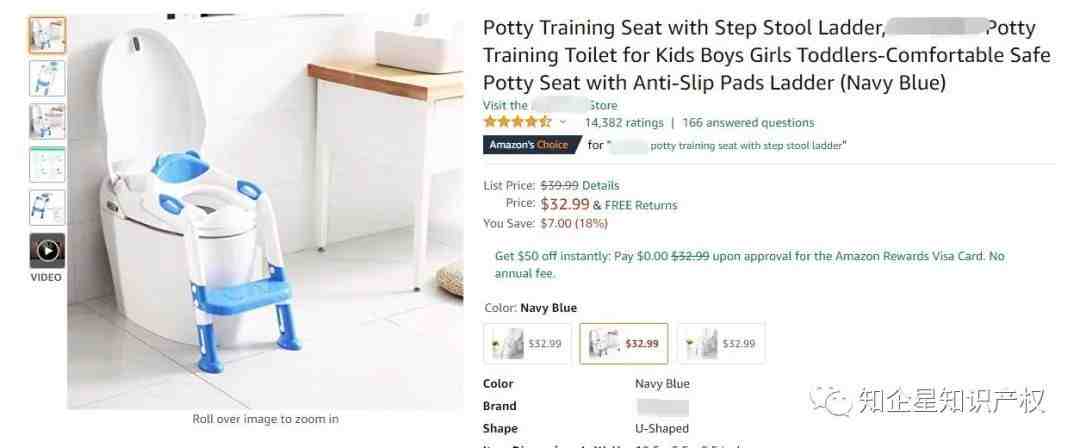View the third product image thumbnail
The width and height of the screenshot is (1080, 448).
click(x=47, y=121)
